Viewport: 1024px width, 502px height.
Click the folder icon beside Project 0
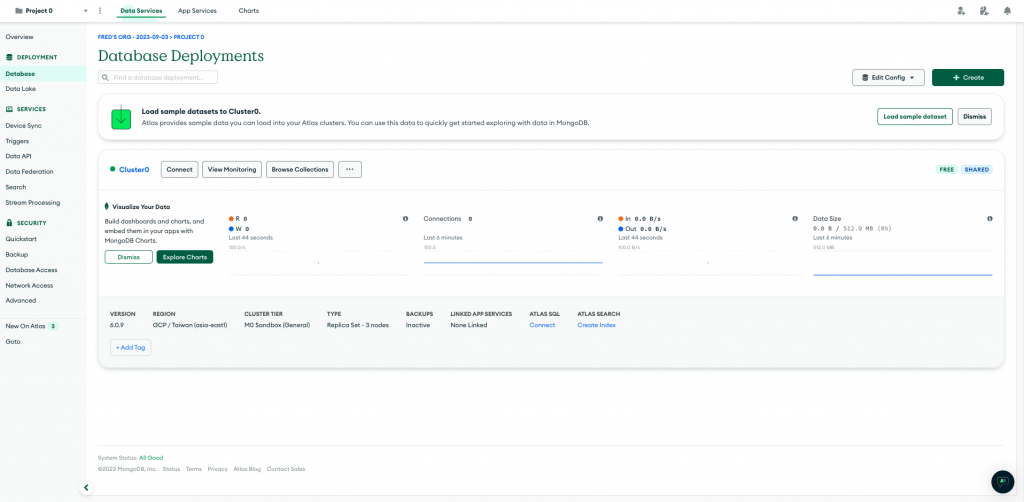18,10
